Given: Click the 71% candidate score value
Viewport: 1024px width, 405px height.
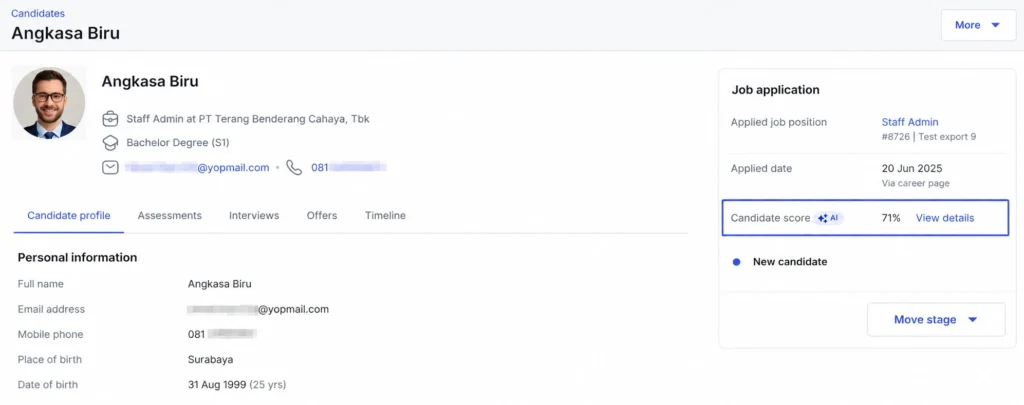Looking at the screenshot, I should click(891, 218).
